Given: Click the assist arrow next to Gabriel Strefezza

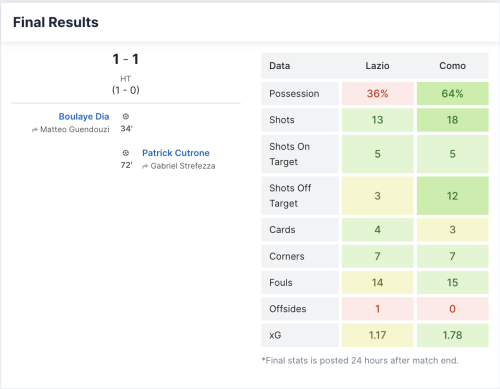Looking at the screenshot, I should point(145,166).
